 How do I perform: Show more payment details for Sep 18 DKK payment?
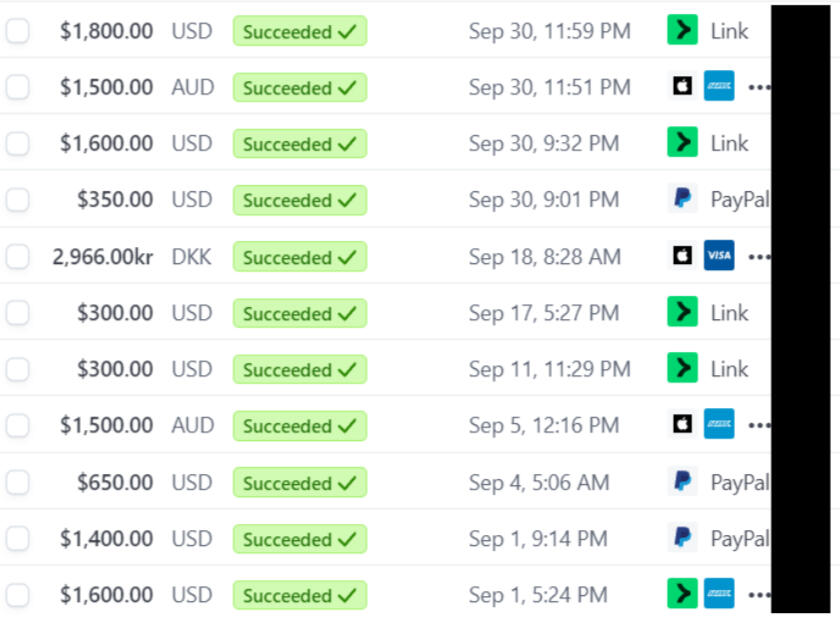(x=758, y=257)
